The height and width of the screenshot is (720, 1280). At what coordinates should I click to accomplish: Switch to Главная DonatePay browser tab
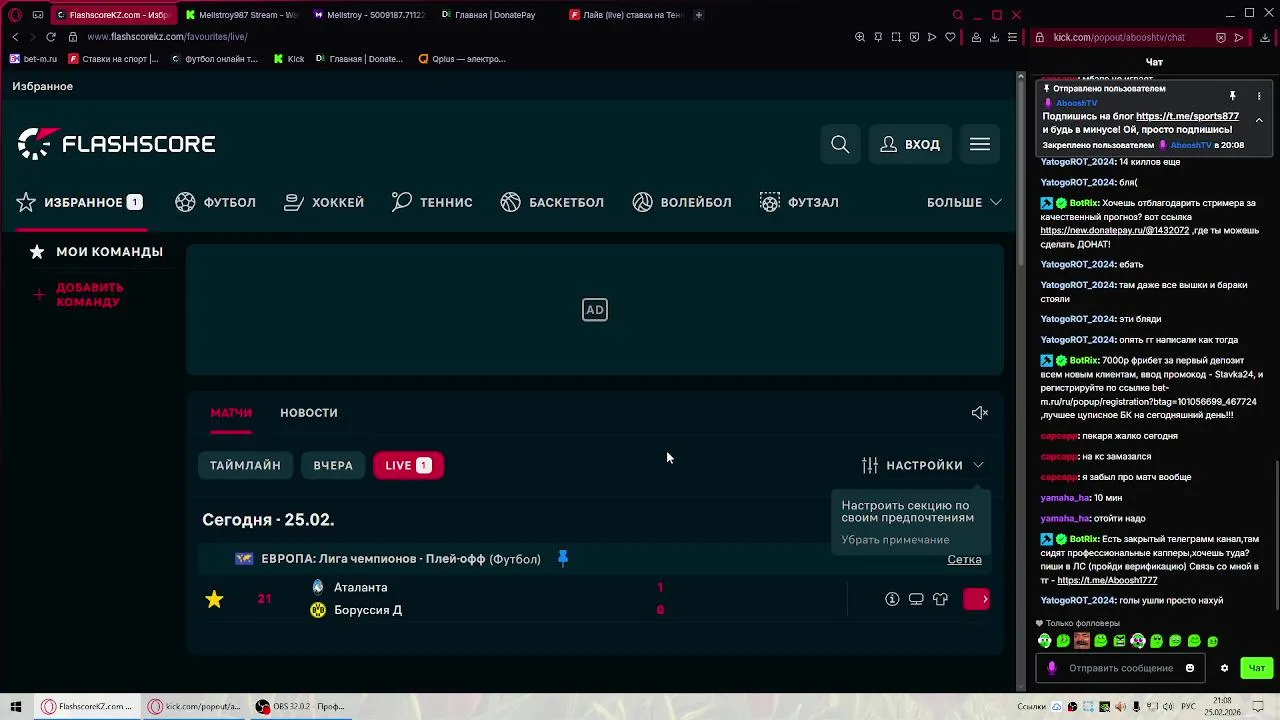(x=490, y=15)
